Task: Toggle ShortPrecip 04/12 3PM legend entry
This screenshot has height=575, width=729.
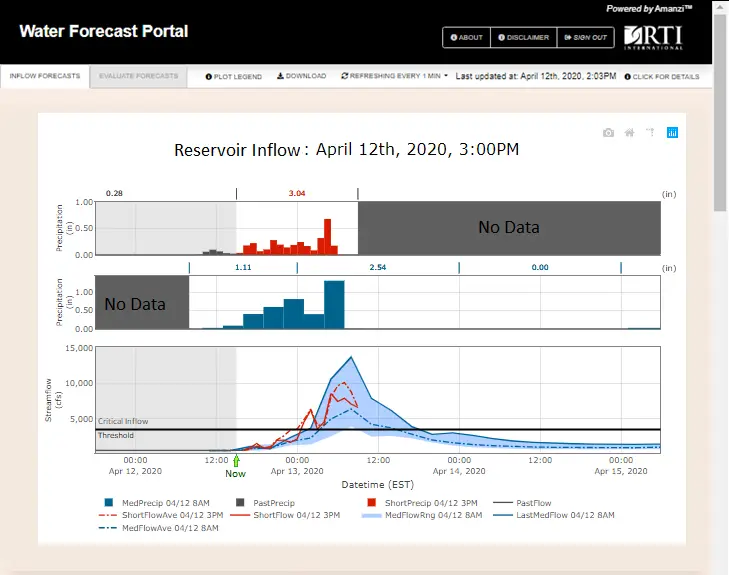Action: pyautogui.click(x=422, y=503)
